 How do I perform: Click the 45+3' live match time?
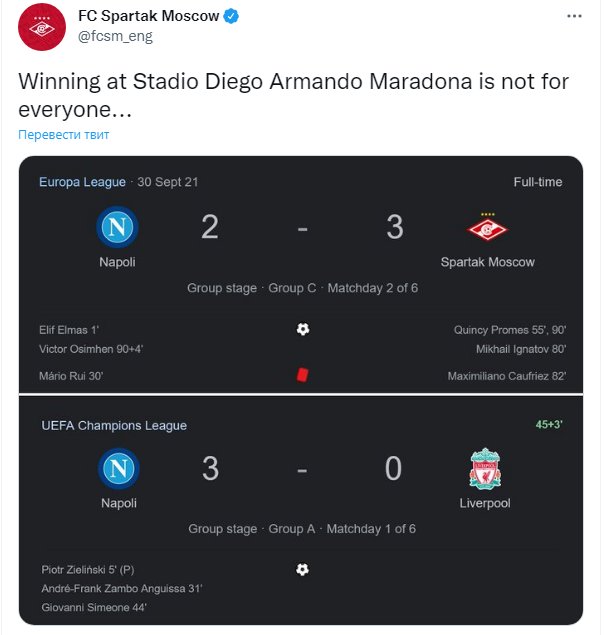pos(548,424)
